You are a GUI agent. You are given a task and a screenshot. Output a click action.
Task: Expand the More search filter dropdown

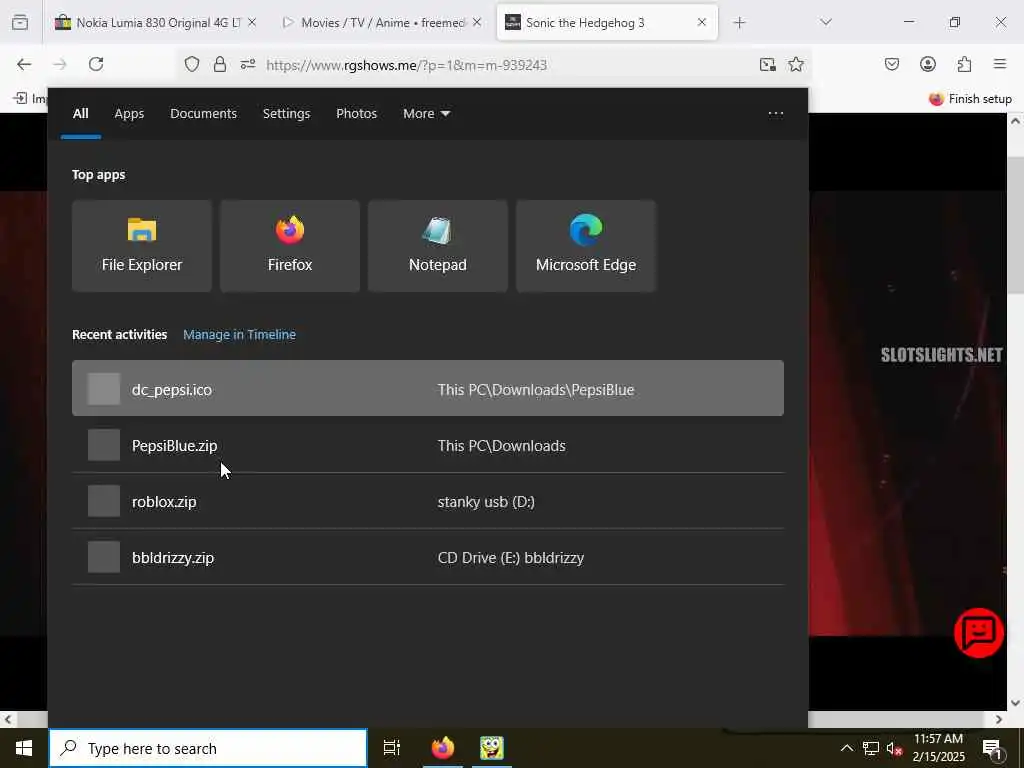[426, 114]
